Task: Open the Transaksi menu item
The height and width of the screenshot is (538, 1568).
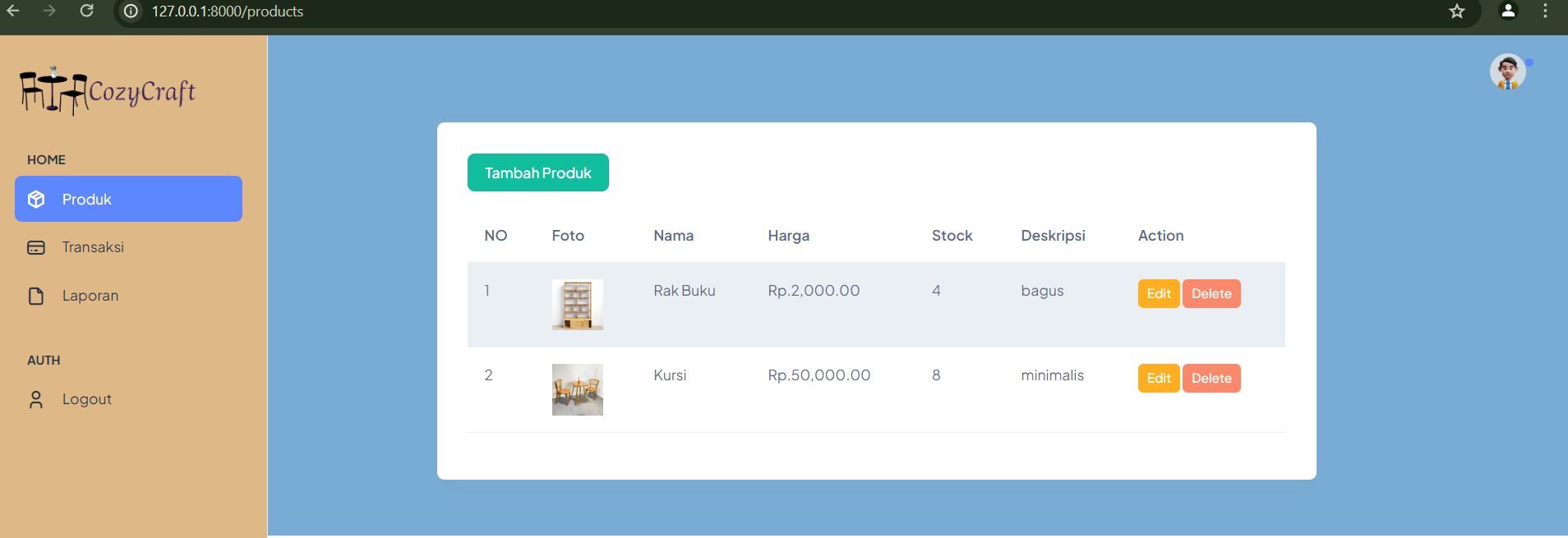Action: [x=128, y=247]
